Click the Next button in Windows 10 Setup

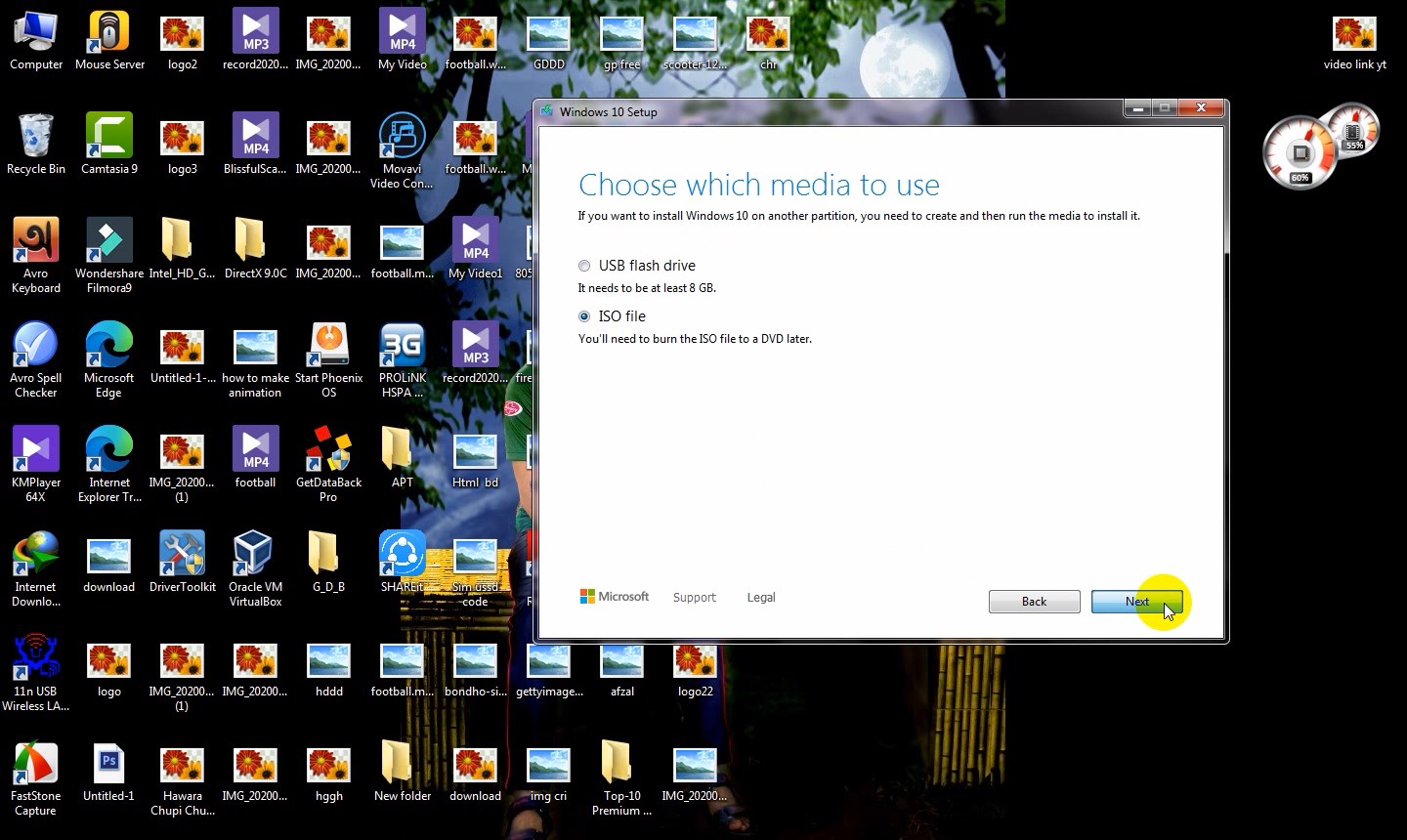(x=1137, y=602)
